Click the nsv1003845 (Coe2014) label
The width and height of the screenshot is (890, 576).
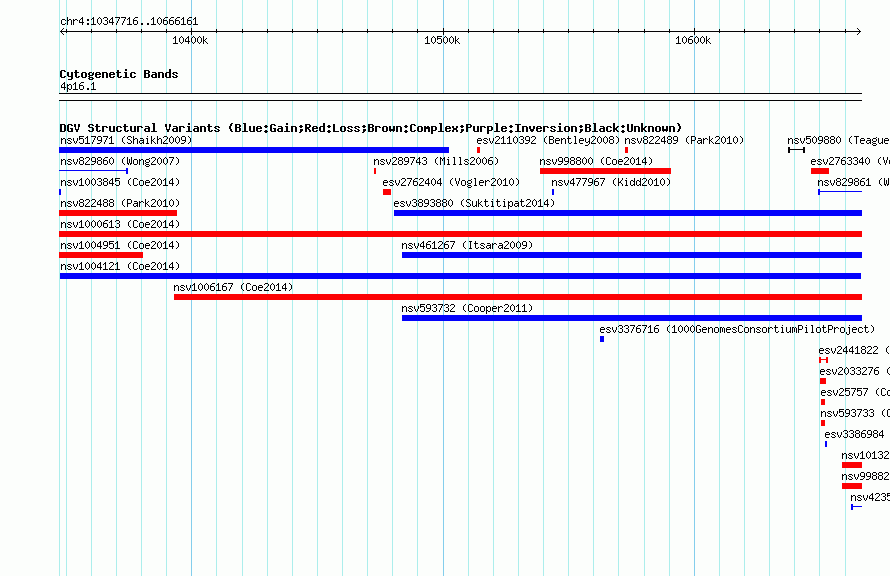pos(120,182)
